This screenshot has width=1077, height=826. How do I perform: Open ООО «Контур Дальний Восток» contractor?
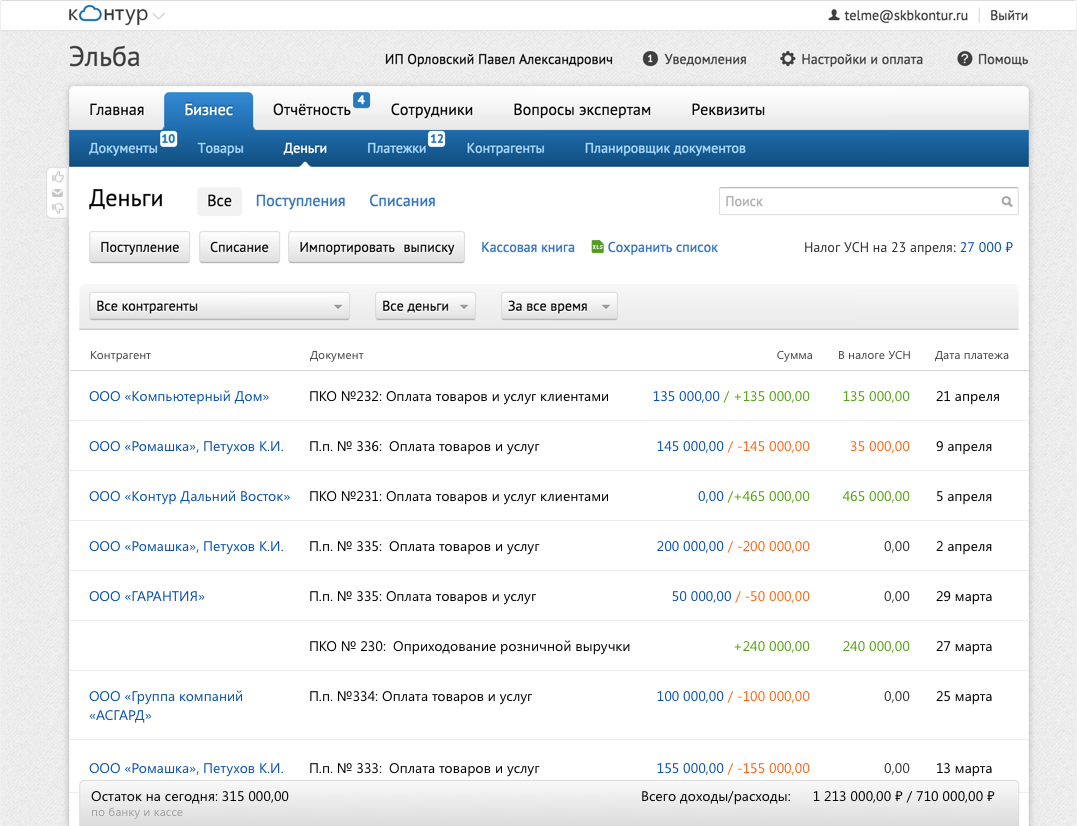pos(190,496)
